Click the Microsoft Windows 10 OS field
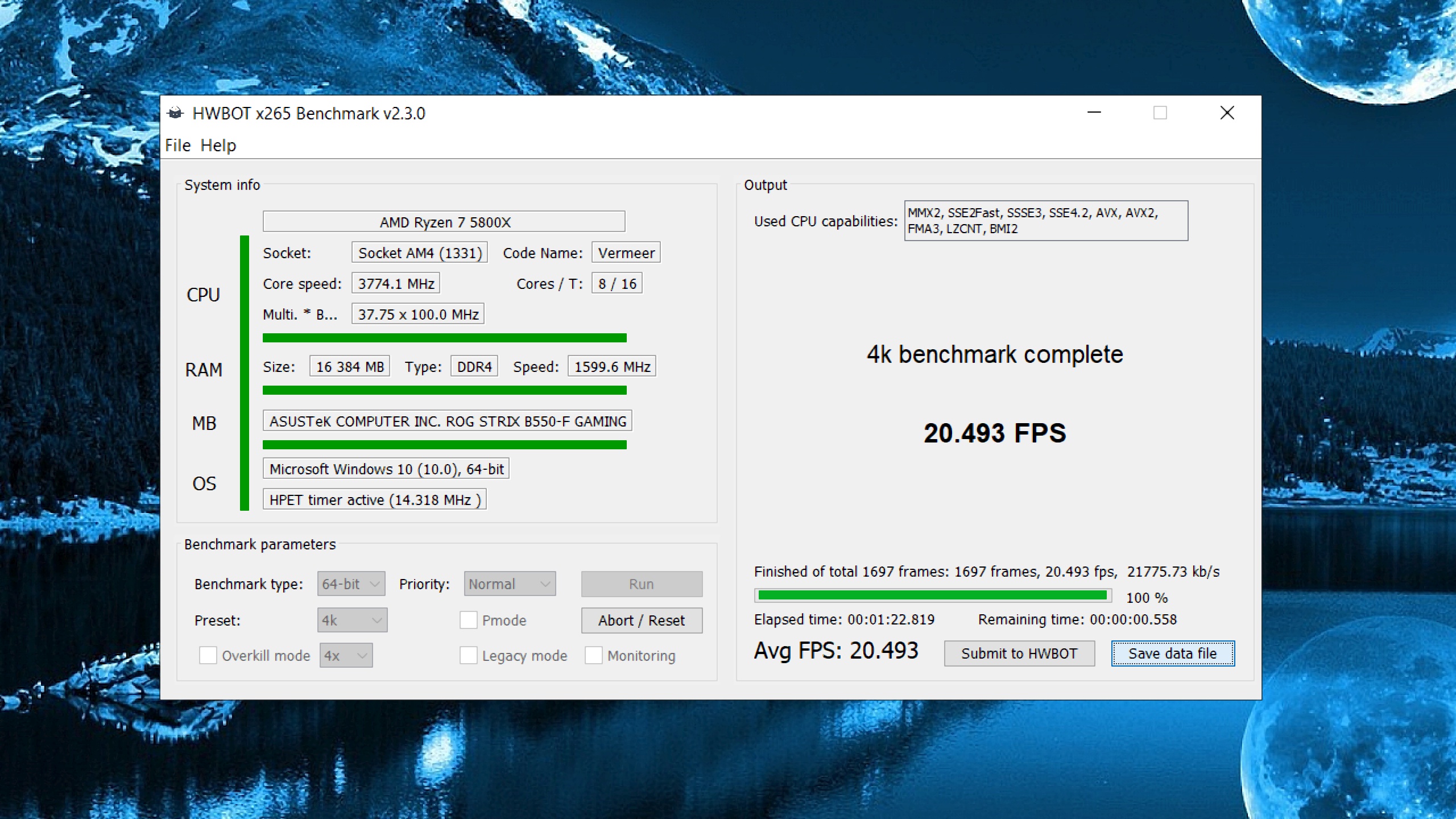 tap(386, 469)
